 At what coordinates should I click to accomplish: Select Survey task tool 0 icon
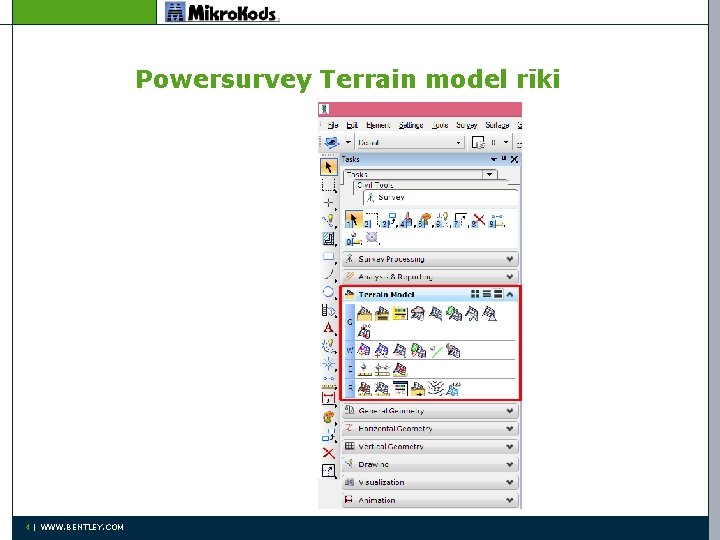click(x=354, y=238)
